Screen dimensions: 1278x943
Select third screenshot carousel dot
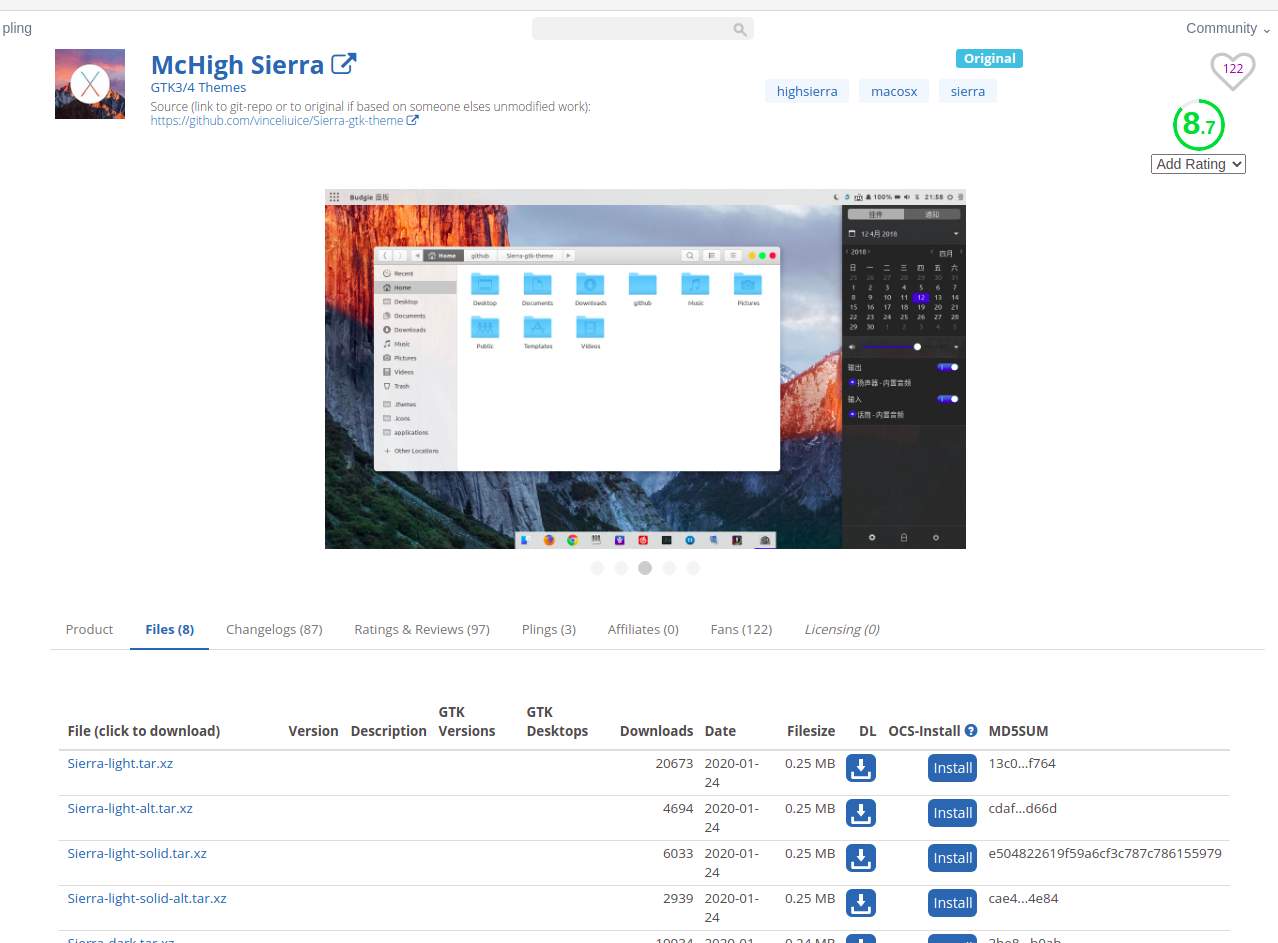[x=645, y=568]
